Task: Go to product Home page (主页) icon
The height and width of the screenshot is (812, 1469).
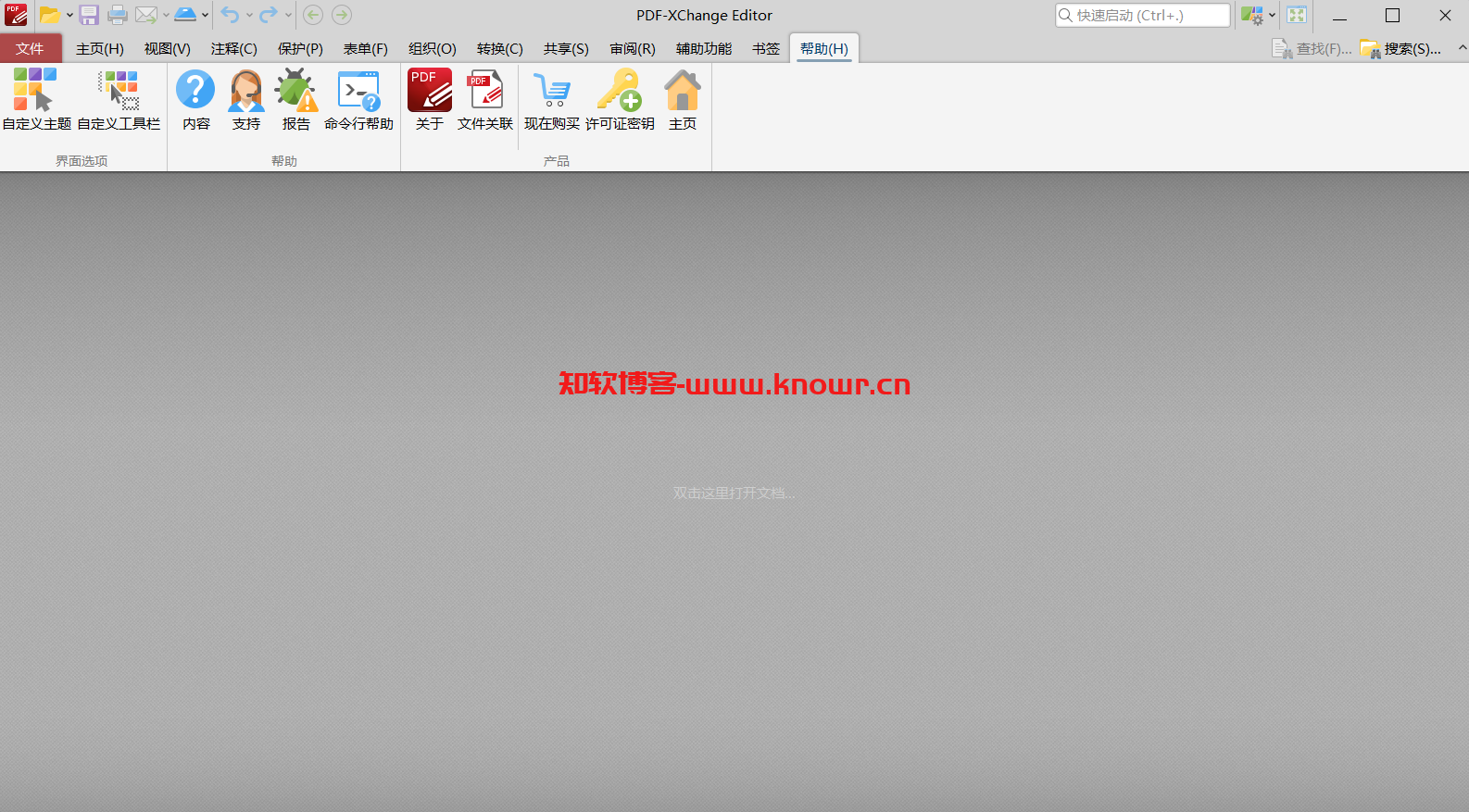Action: pos(683,100)
